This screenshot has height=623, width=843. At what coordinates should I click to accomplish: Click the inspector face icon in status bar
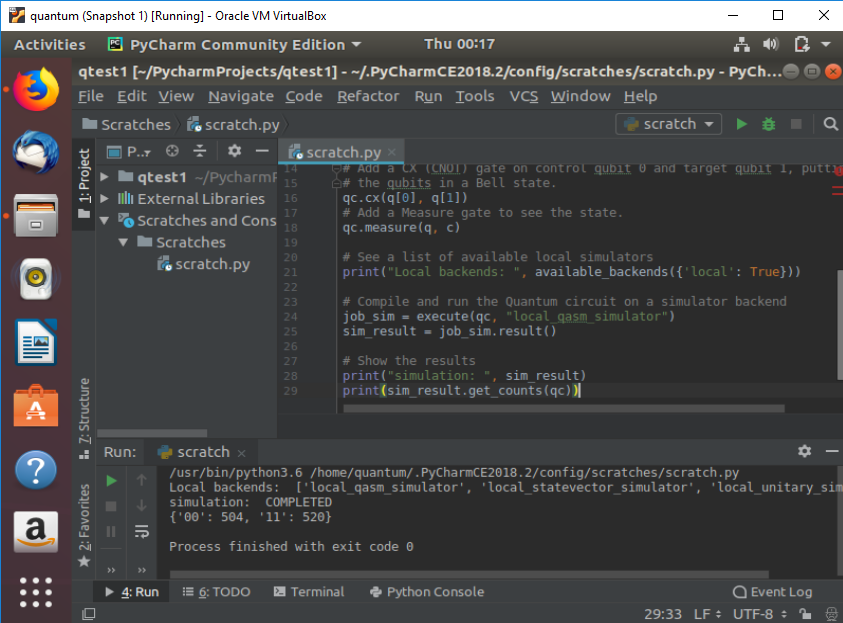pos(831,613)
